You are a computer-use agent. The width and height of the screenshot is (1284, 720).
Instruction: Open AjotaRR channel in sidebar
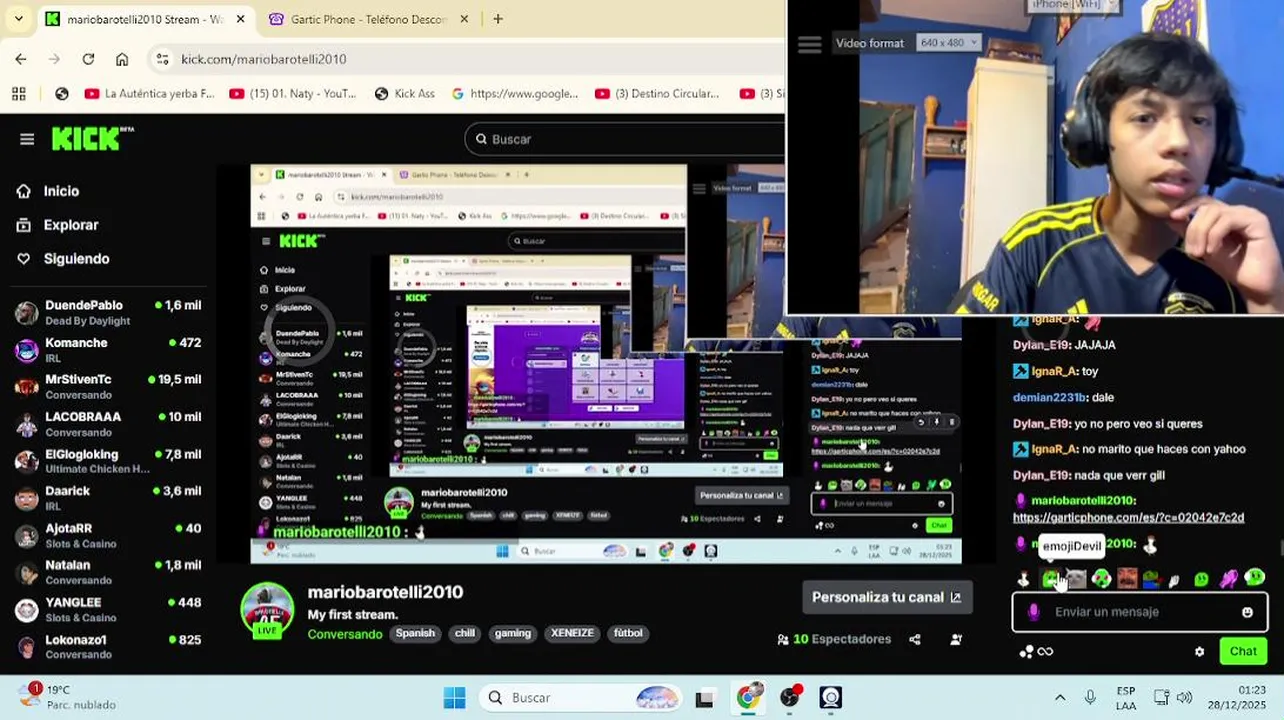click(x=108, y=535)
